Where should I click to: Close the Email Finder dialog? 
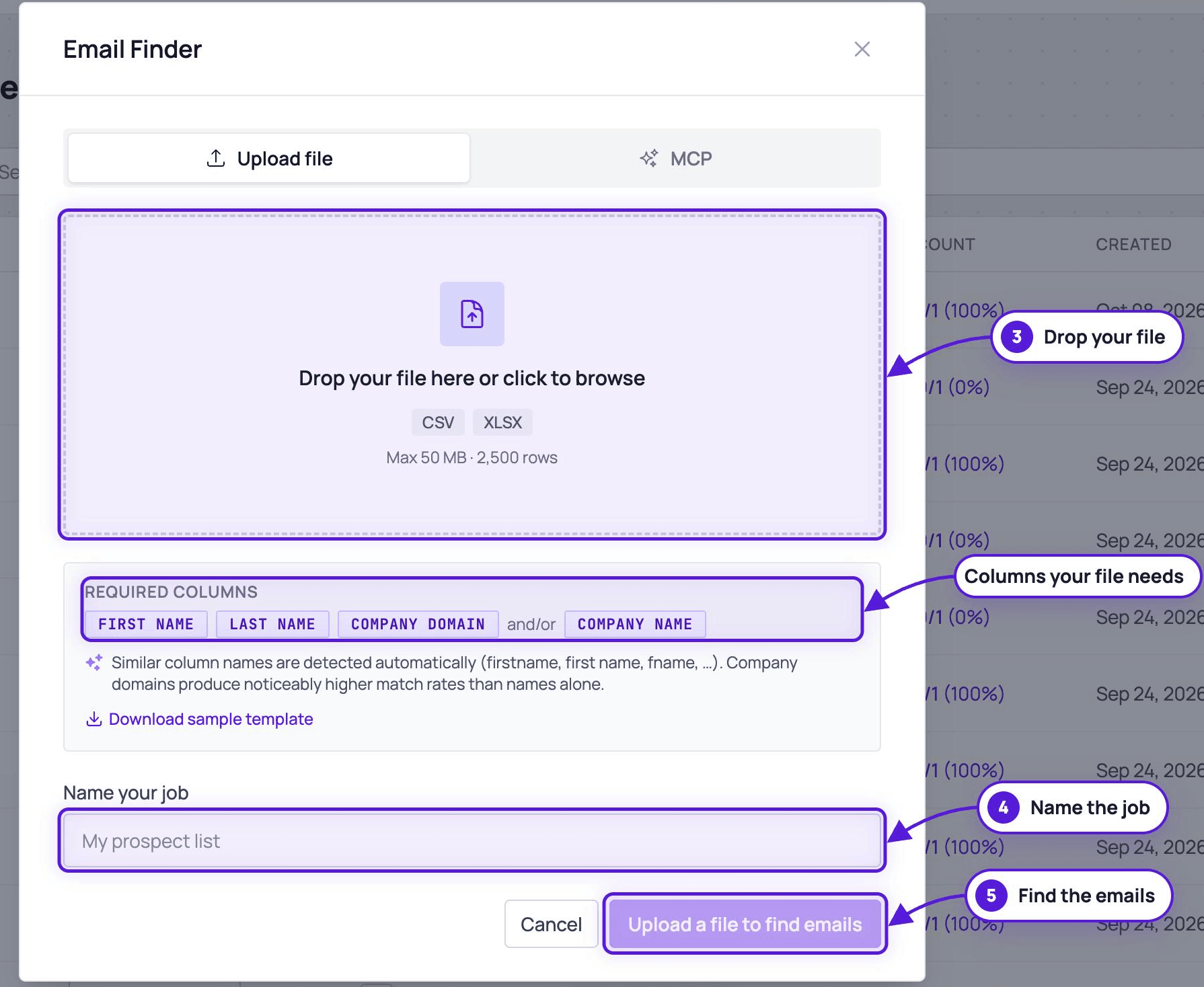(862, 49)
